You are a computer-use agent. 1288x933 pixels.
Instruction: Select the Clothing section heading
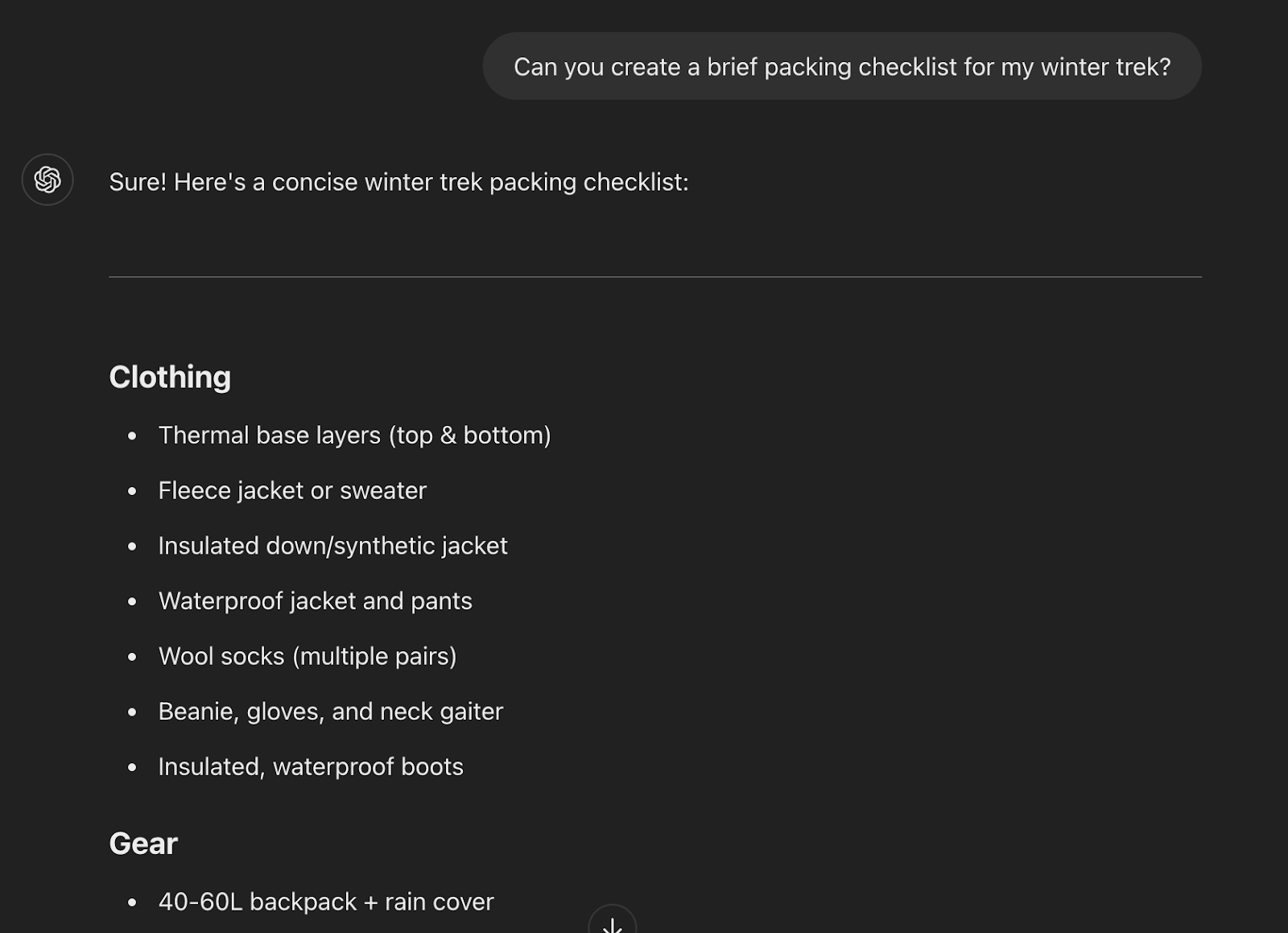tap(170, 378)
